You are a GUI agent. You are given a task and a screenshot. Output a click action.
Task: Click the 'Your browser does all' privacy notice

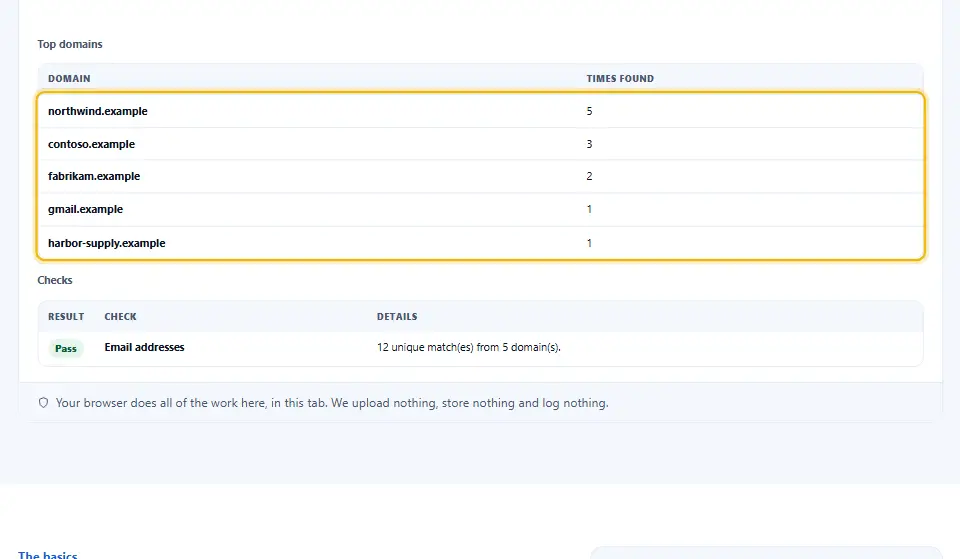click(332, 403)
